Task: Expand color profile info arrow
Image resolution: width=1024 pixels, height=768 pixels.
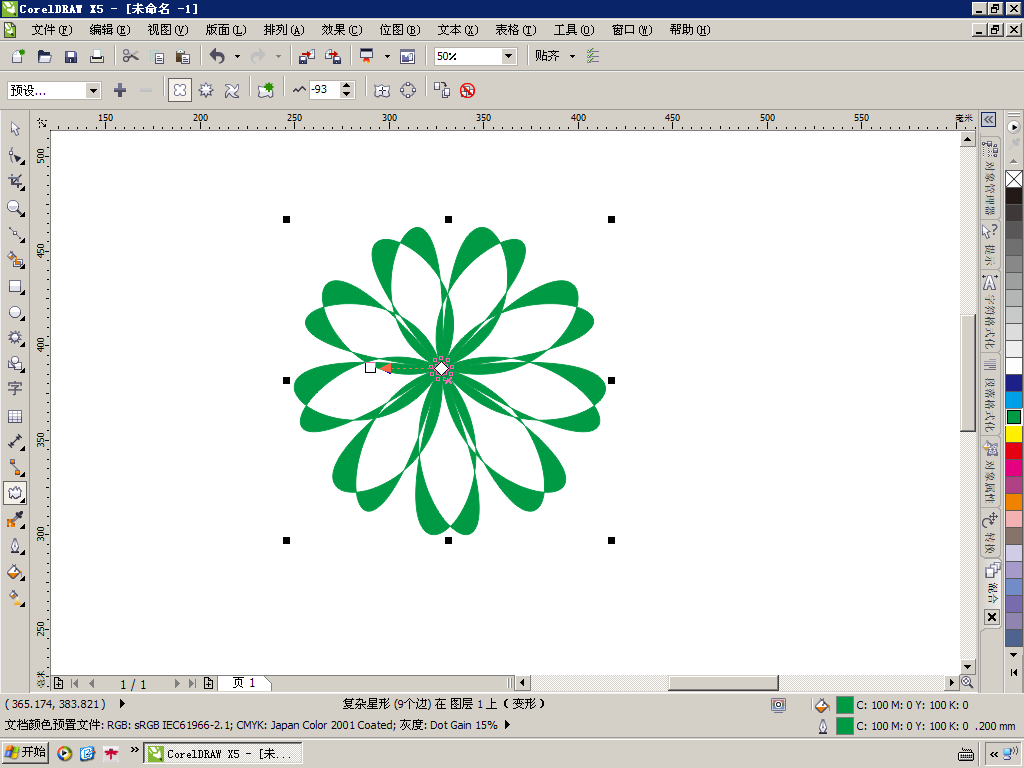Action: (x=507, y=725)
